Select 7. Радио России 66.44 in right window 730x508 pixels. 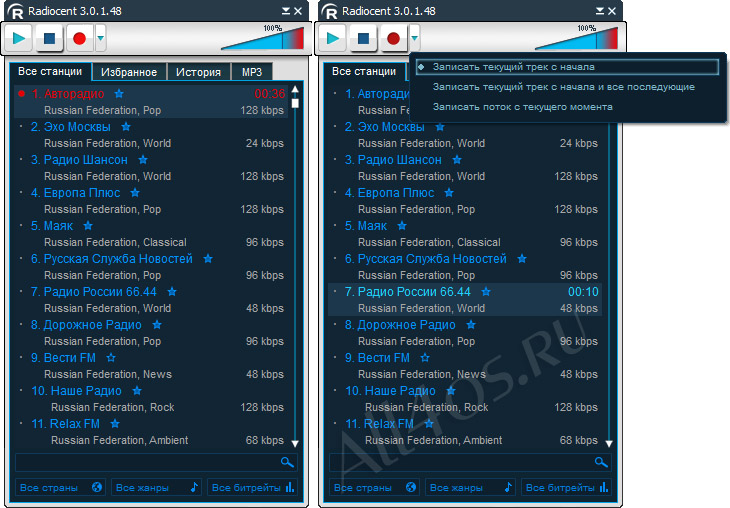(466, 300)
